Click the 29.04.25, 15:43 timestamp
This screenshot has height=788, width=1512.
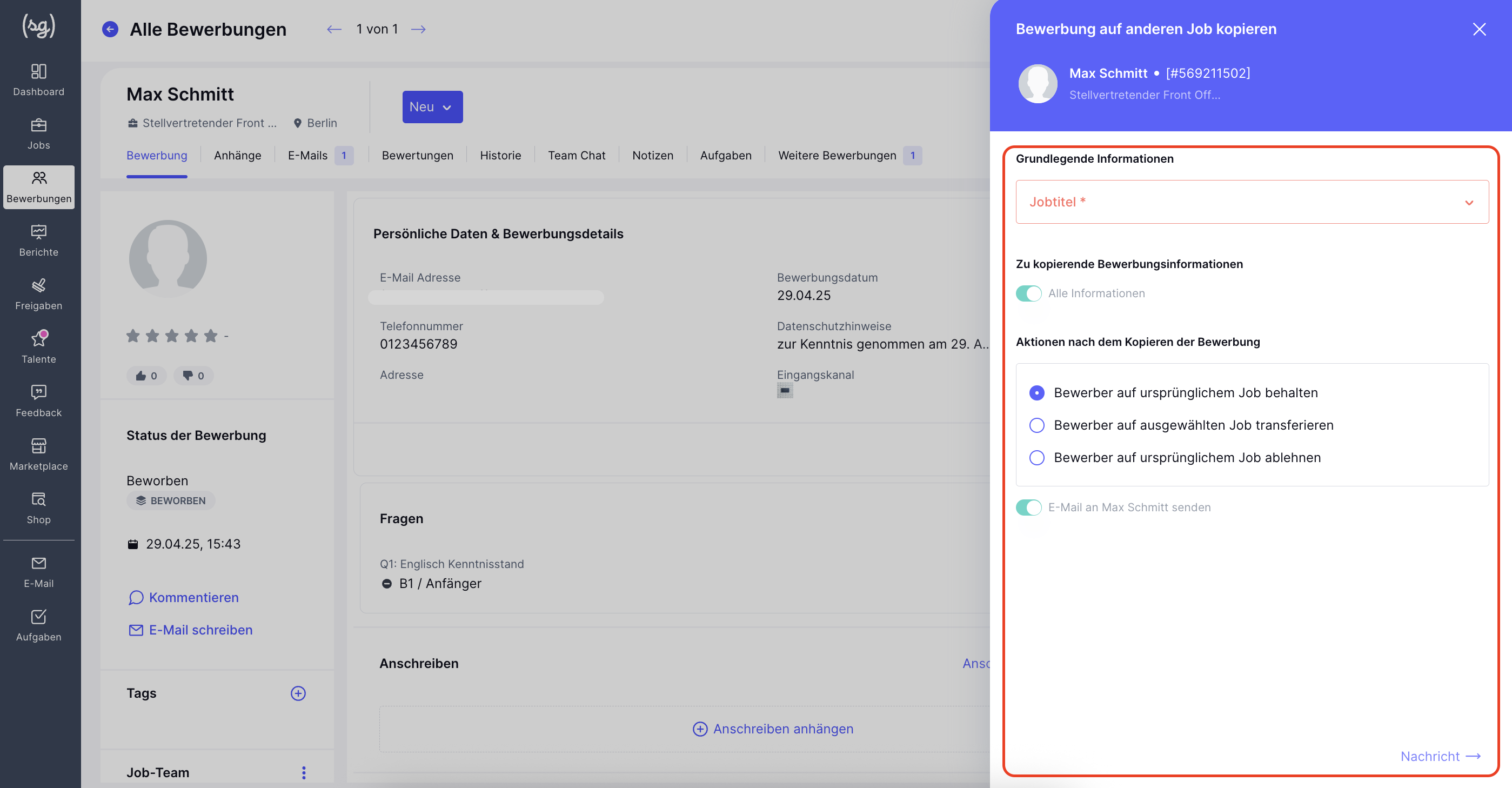[x=193, y=544]
